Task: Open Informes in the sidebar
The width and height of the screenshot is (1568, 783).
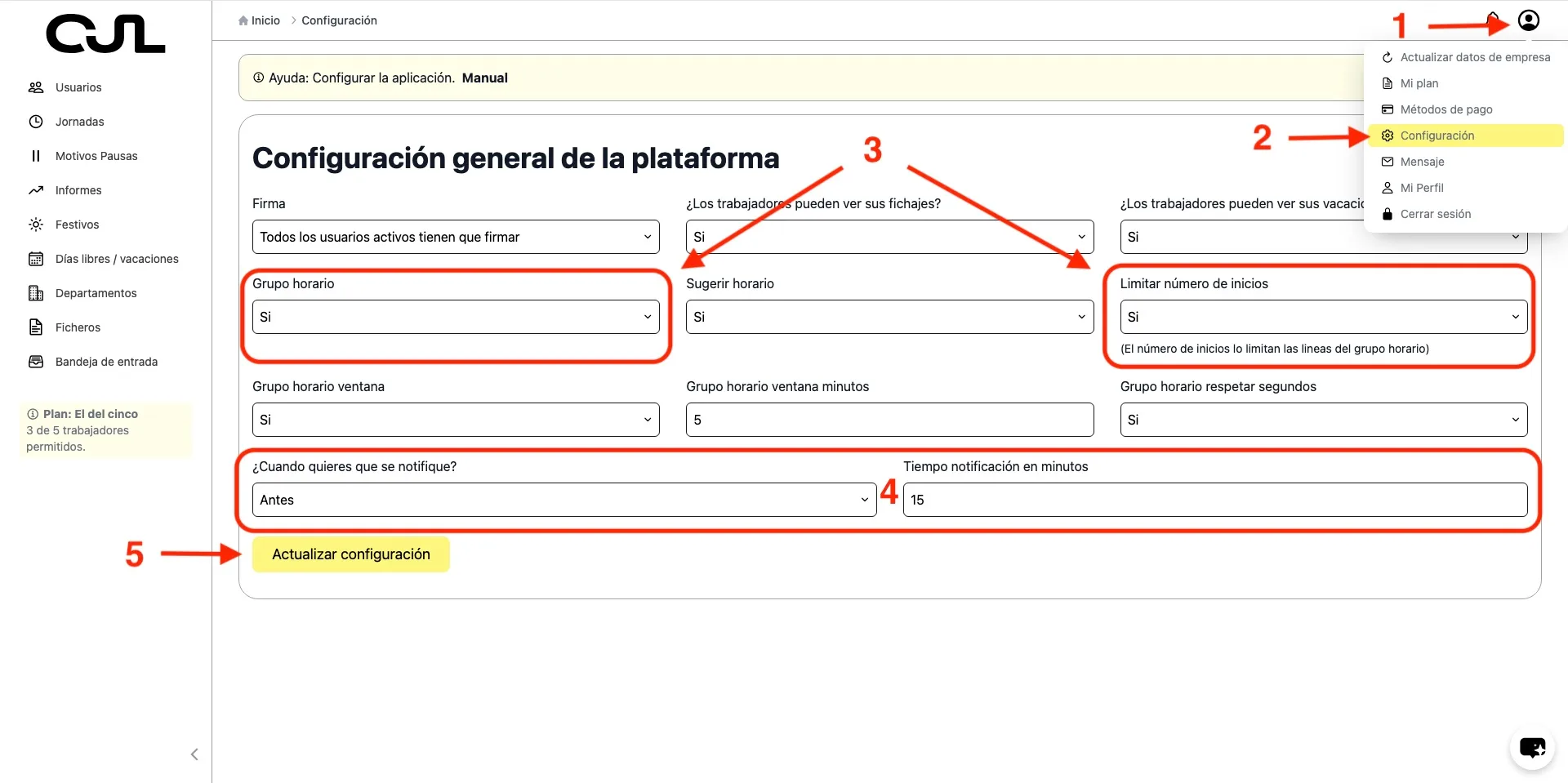Action: point(78,190)
